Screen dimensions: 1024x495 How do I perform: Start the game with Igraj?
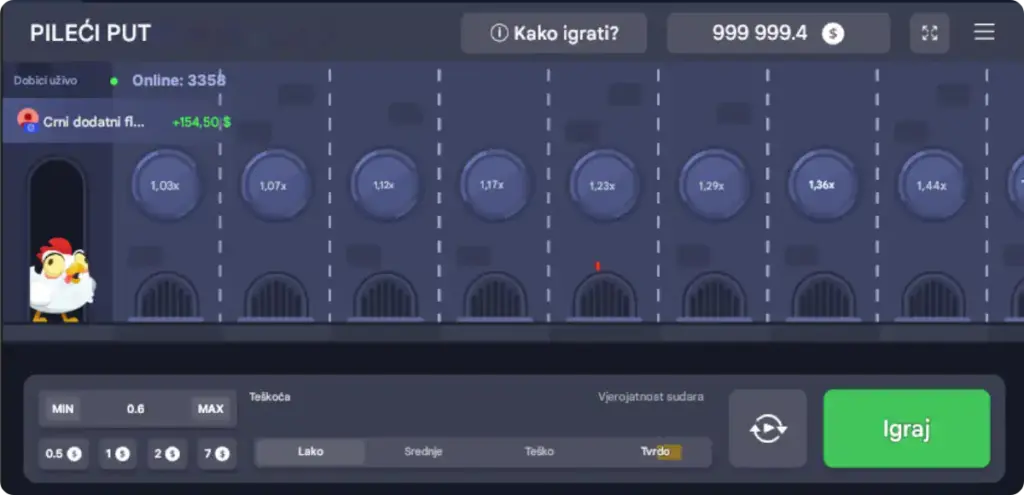coord(906,429)
